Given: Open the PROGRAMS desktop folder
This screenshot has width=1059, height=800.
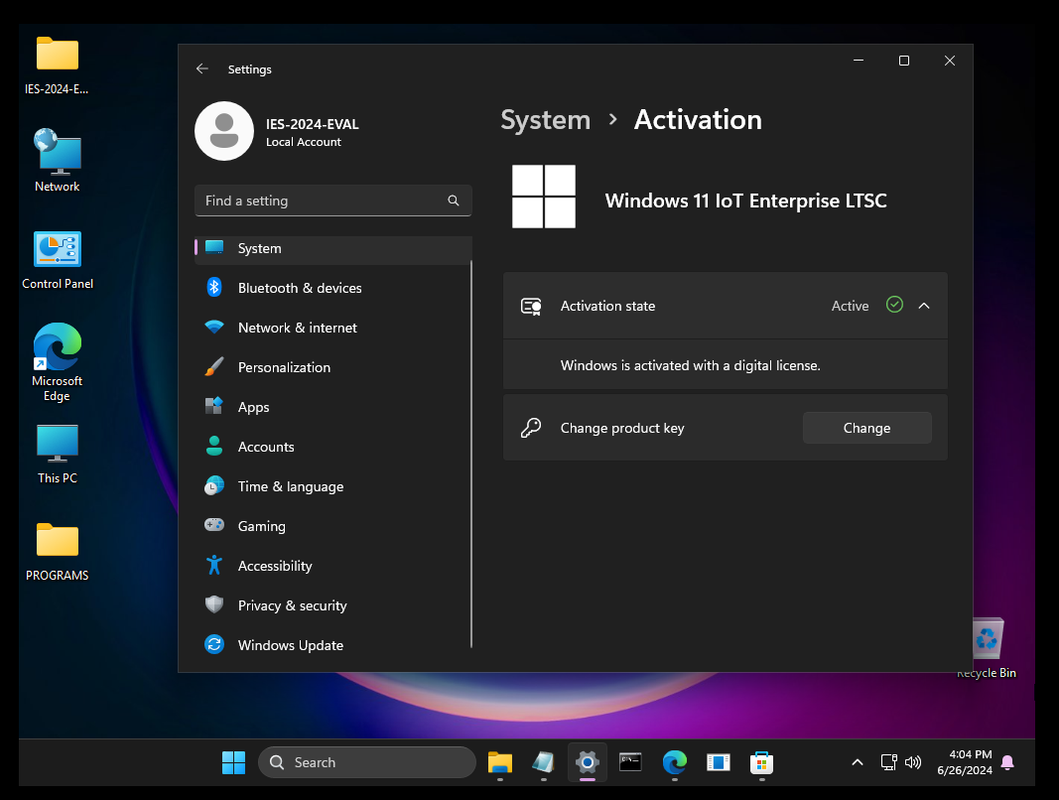Looking at the screenshot, I should [x=57, y=551].
